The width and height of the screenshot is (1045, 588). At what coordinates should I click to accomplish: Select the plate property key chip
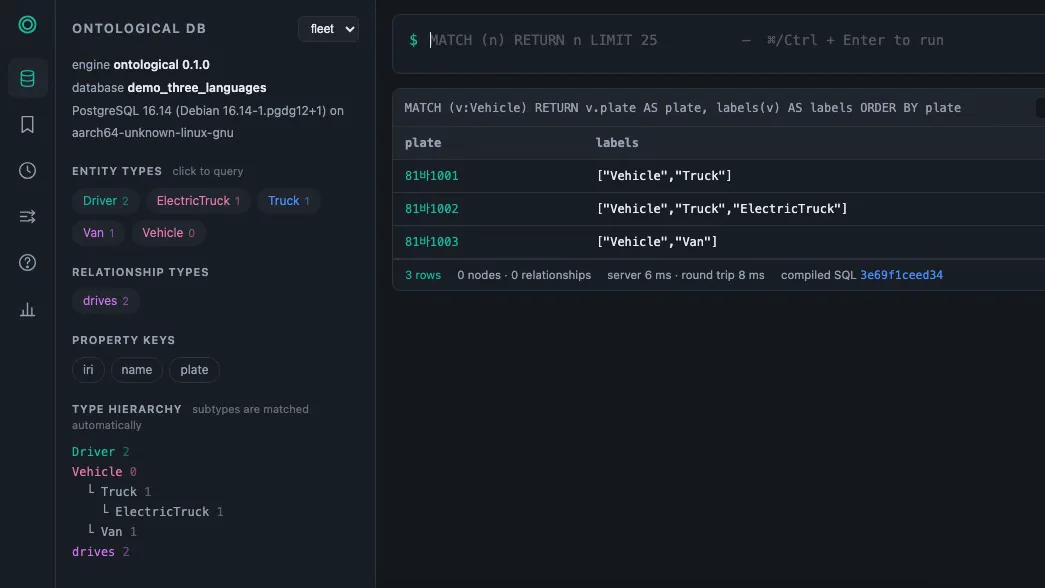pos(194,370)
